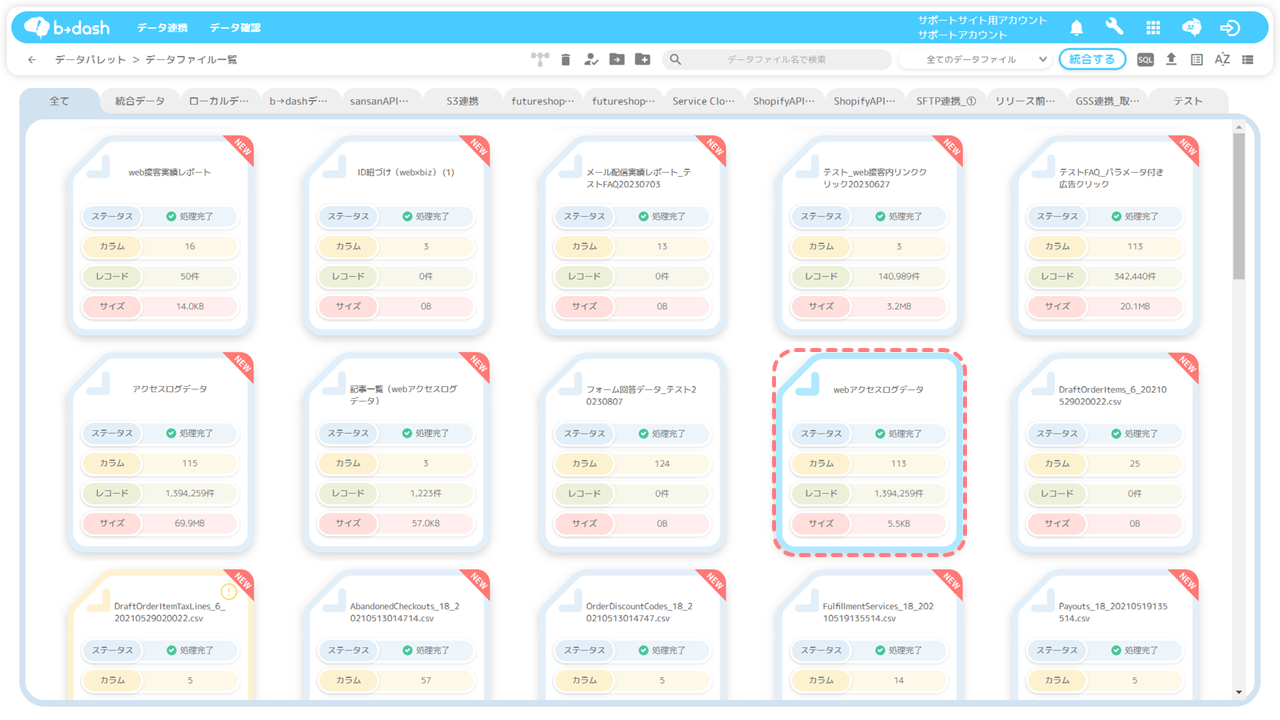This screenshot has width=1280, height=720.
Task: Click the upload icon
Action: tap(1171, 60)
